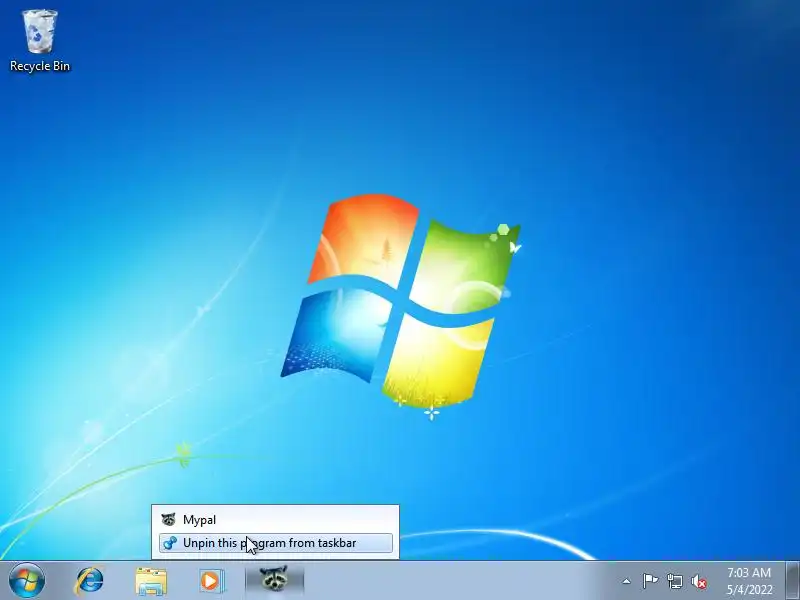The image size is (800, 600).
Task: Select Mypal in the jump list
Action: click(x=276, y=520)
